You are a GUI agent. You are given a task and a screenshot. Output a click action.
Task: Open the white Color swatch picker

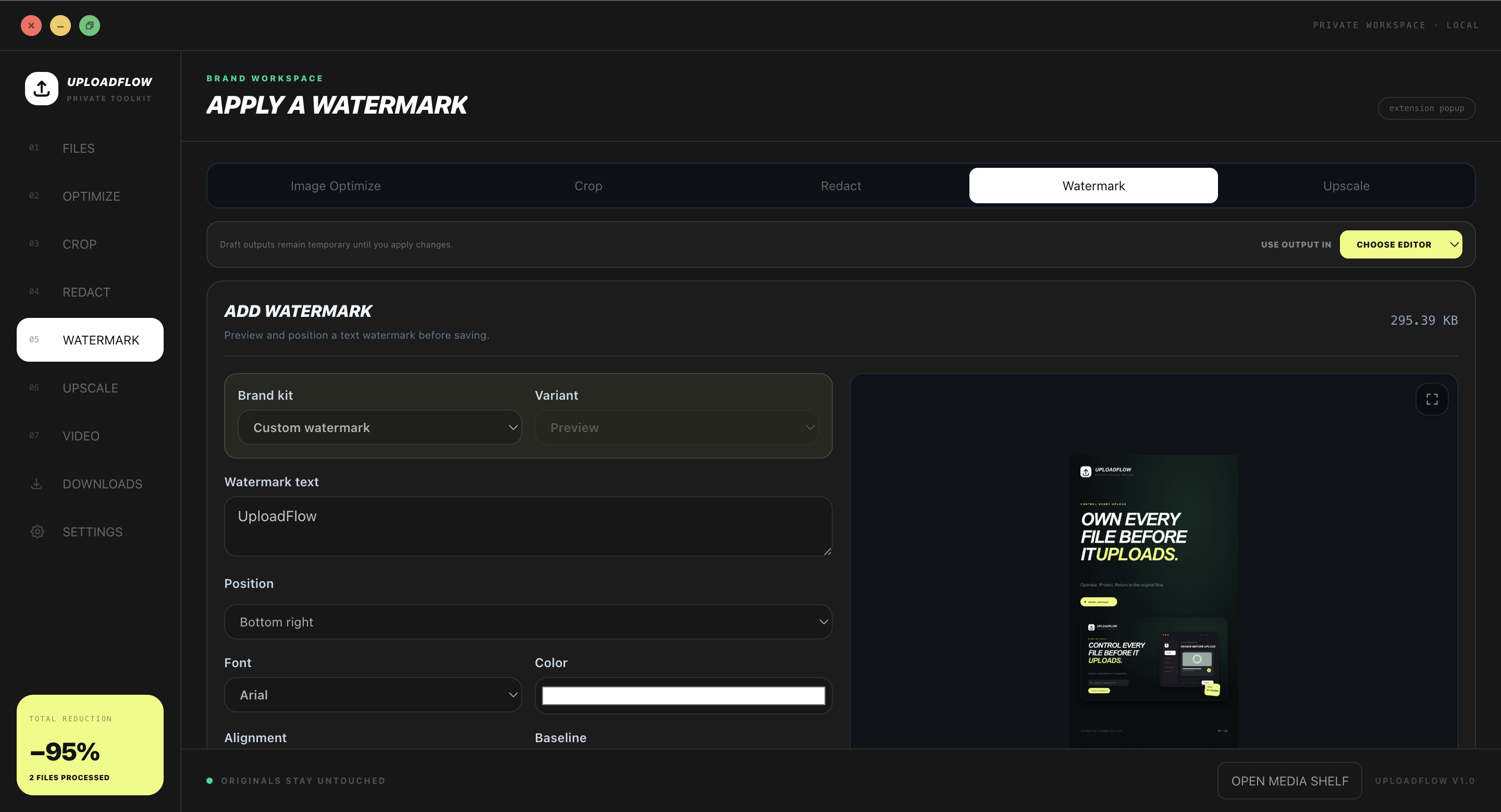pos(683,695)
